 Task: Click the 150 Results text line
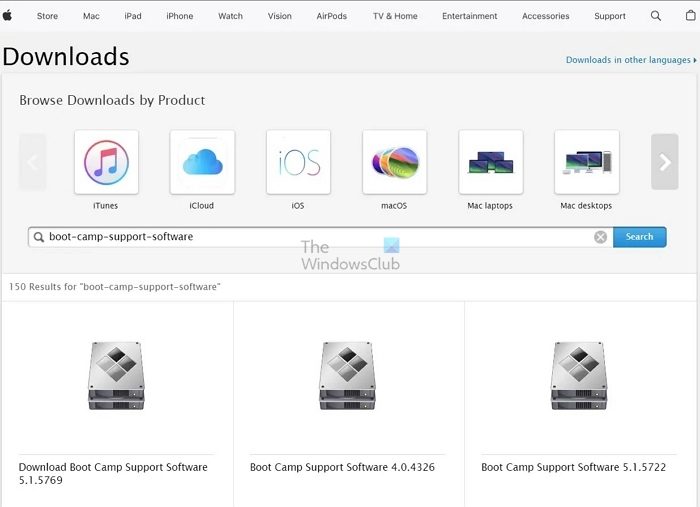coord(115,287)
